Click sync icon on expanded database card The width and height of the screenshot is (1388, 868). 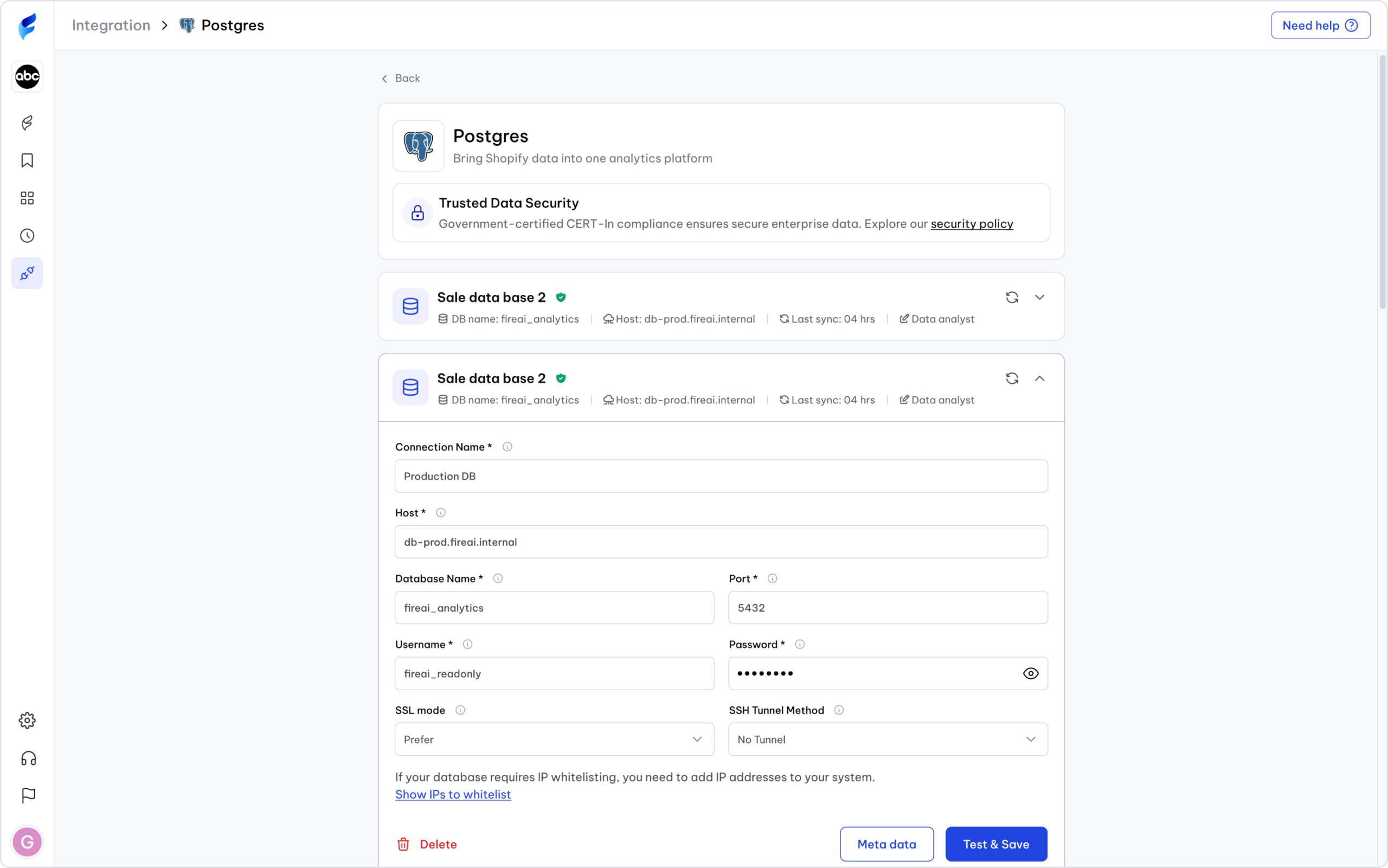[x=1012, y=378]
